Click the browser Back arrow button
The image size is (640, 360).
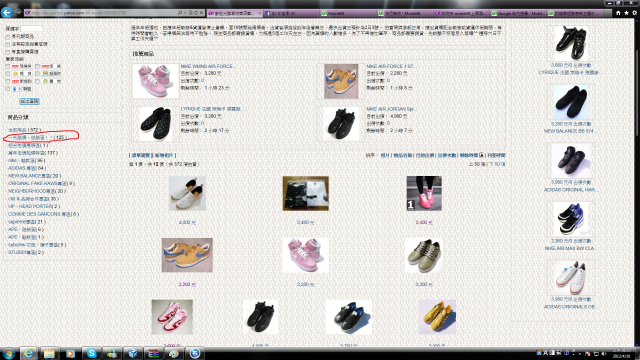coord(7,13)
